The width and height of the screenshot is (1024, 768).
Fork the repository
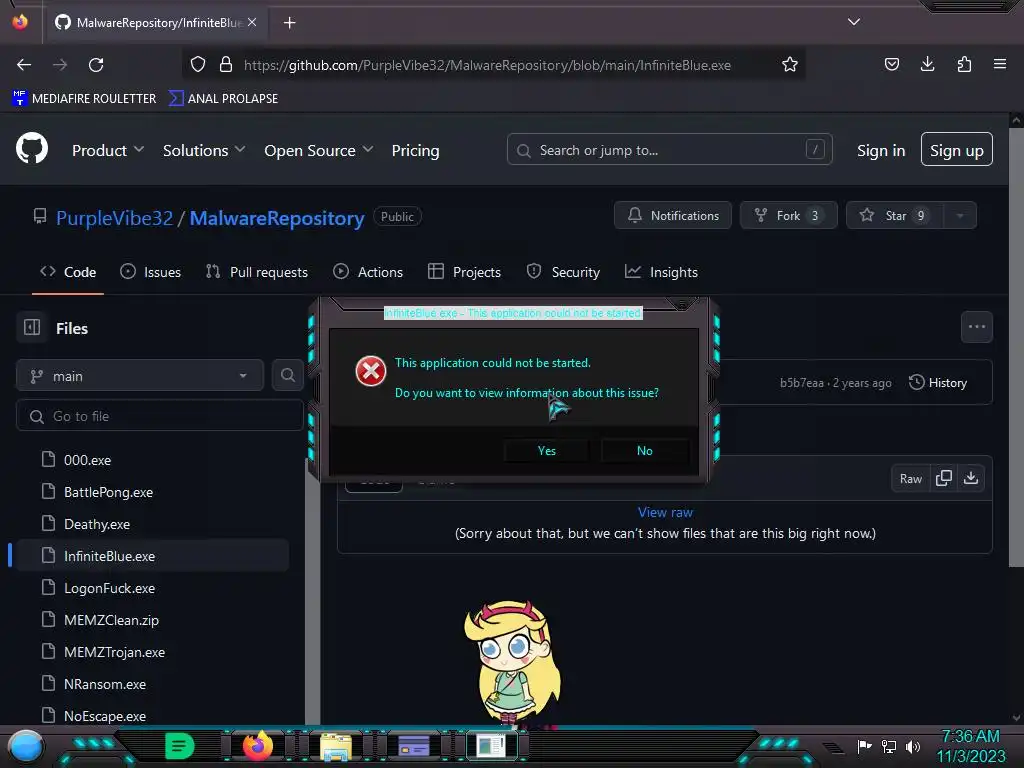click(788, 216)
